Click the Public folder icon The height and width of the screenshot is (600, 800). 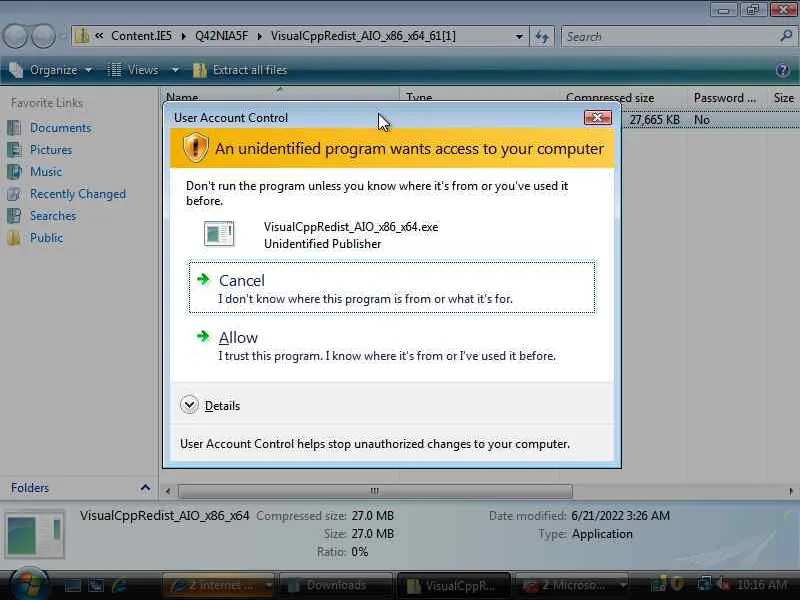pos(14,238)
